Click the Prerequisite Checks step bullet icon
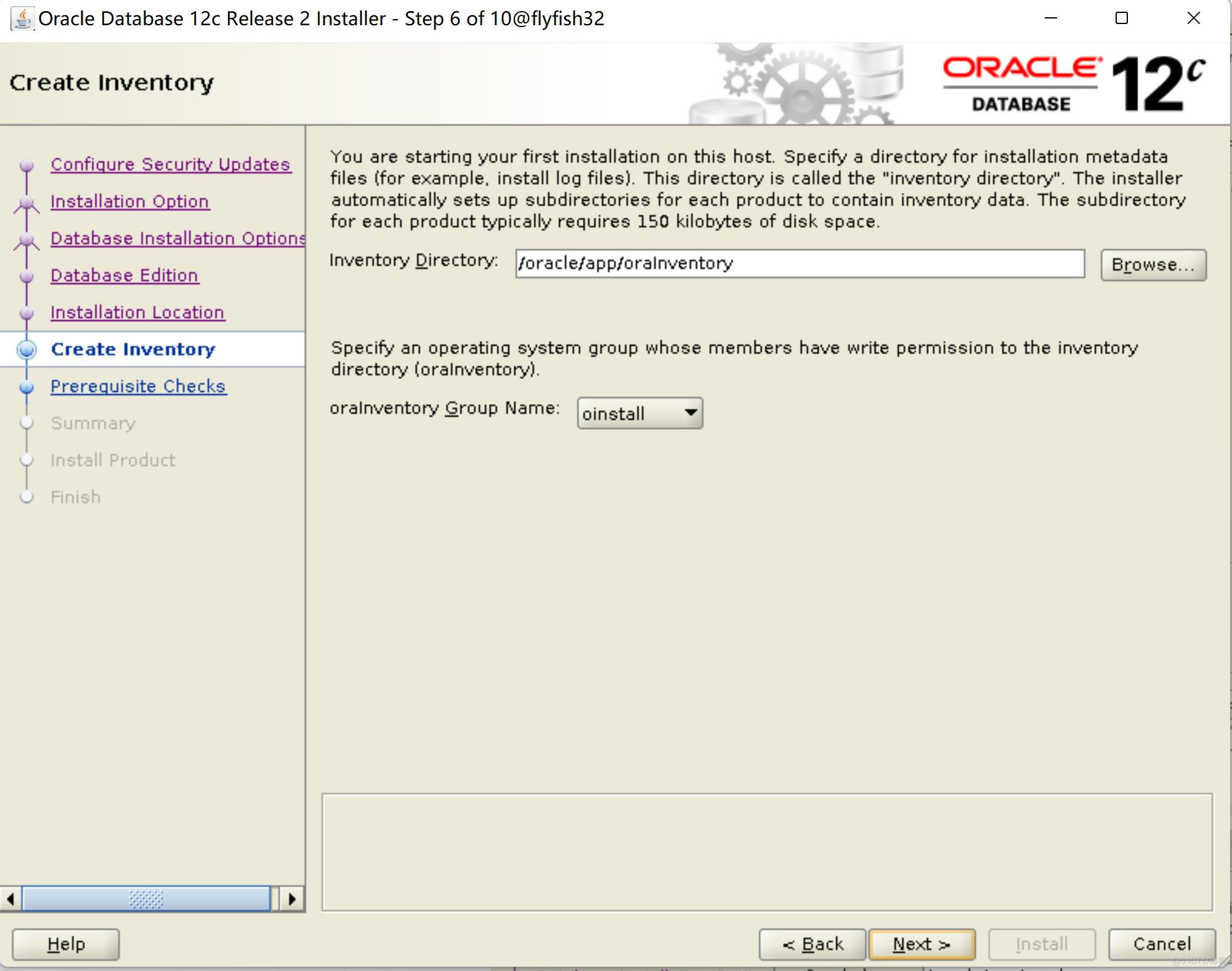The image size is (1232, 971). pos(26,387)
